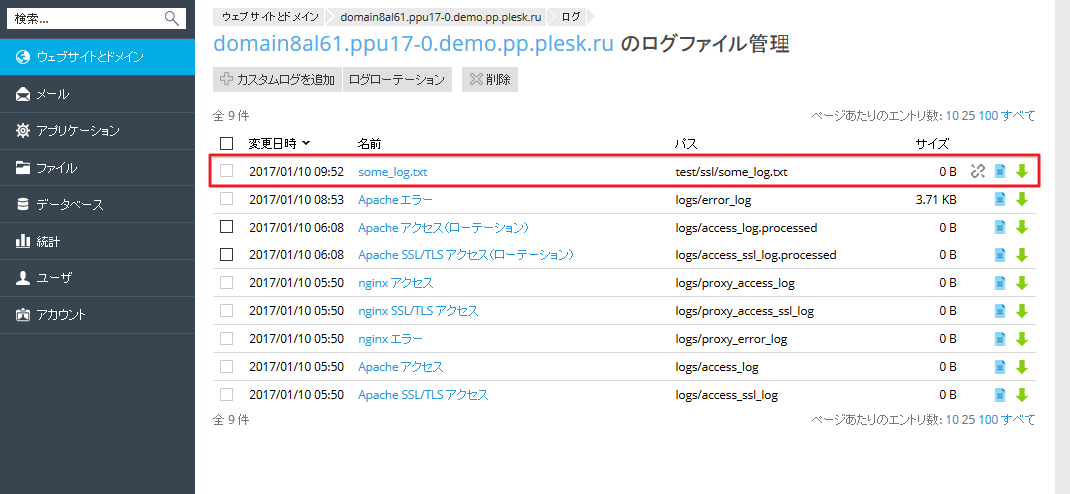Click ログローテーション button
Viewport: 1070px width, 494px height.
tap(397, 79)
